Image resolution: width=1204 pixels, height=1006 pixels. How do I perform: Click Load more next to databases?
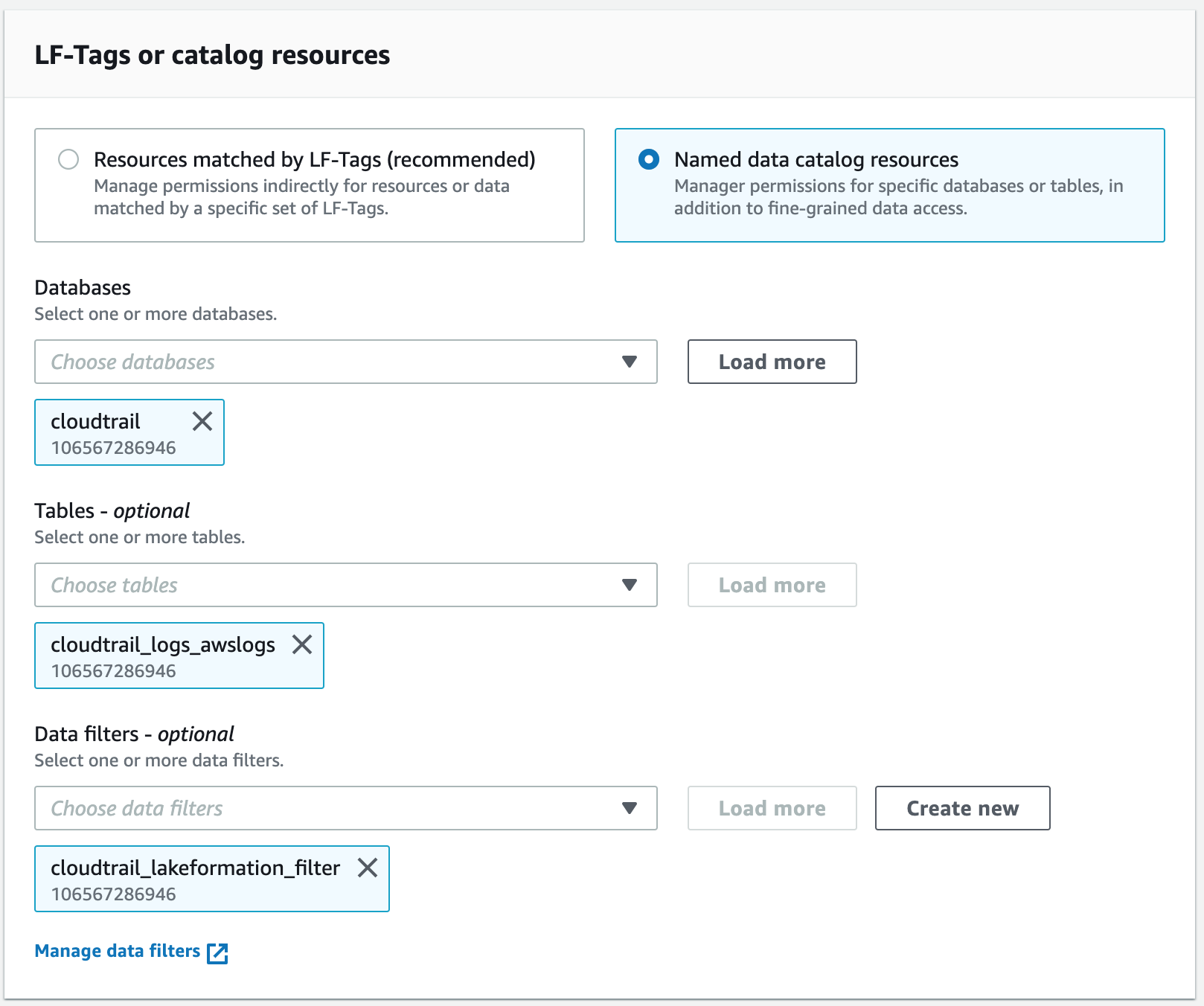tap(772, 362)
